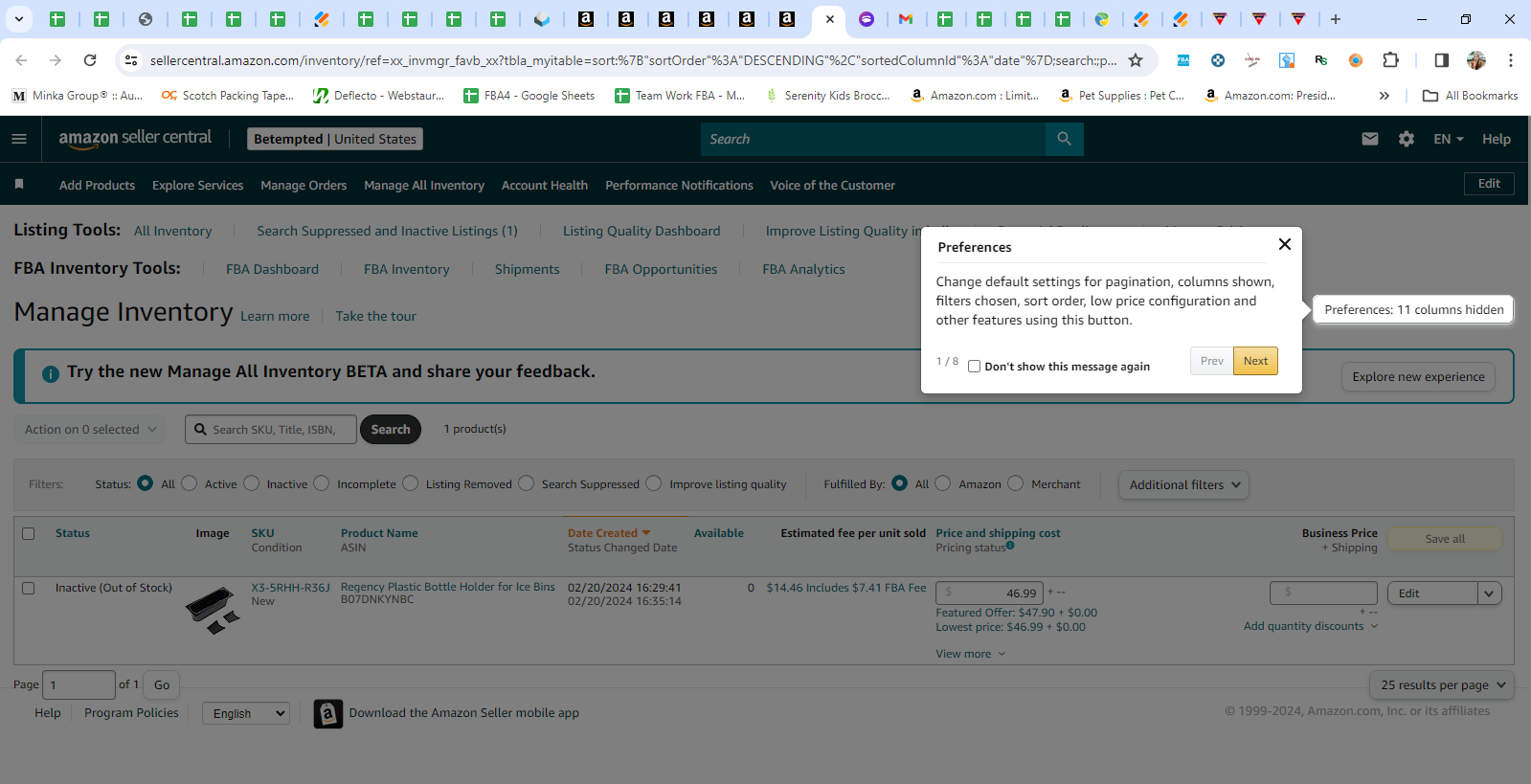
Task: Select the Listing Removed filter
Action: coord(411,483)
